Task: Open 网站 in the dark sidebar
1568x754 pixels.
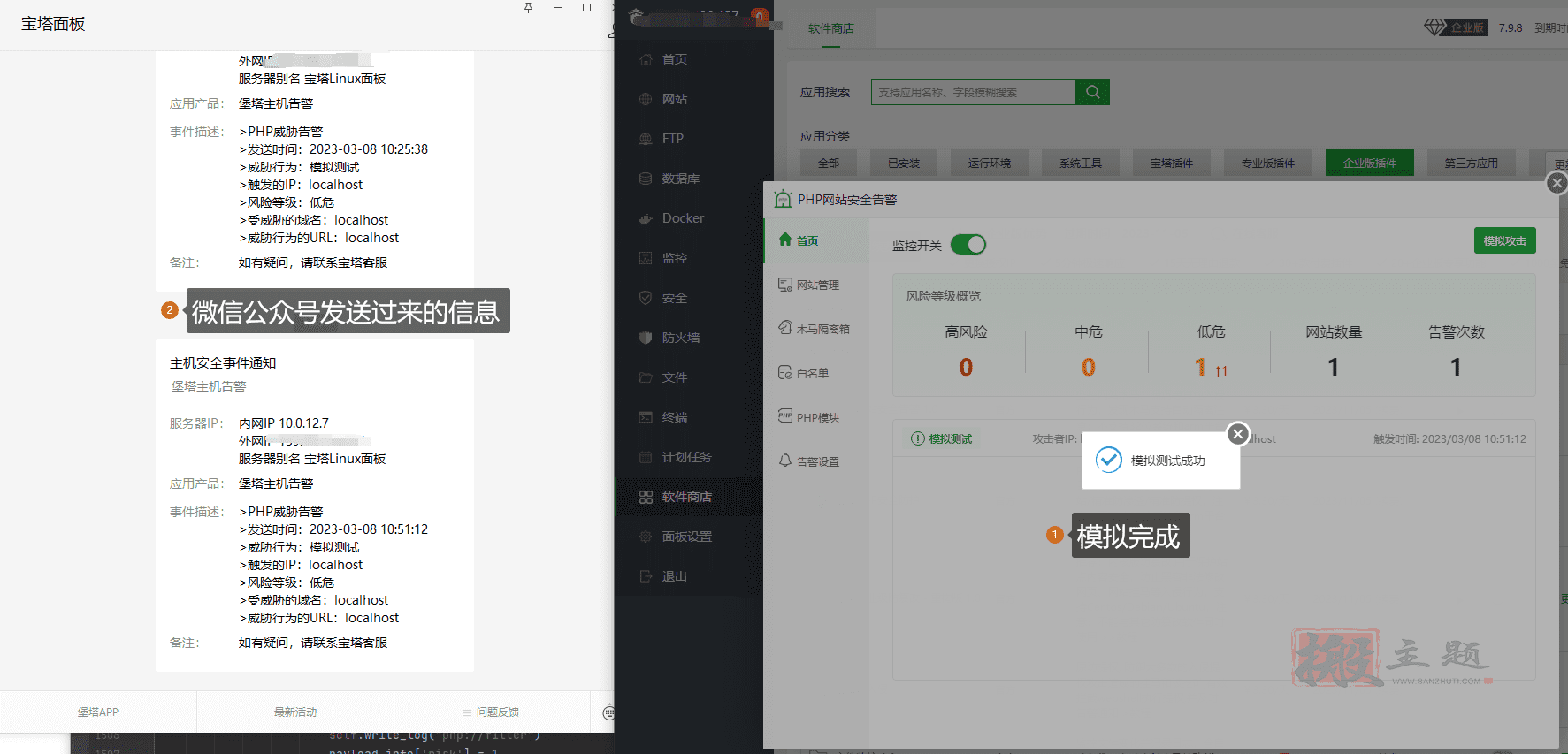Action: pos(675,99)
